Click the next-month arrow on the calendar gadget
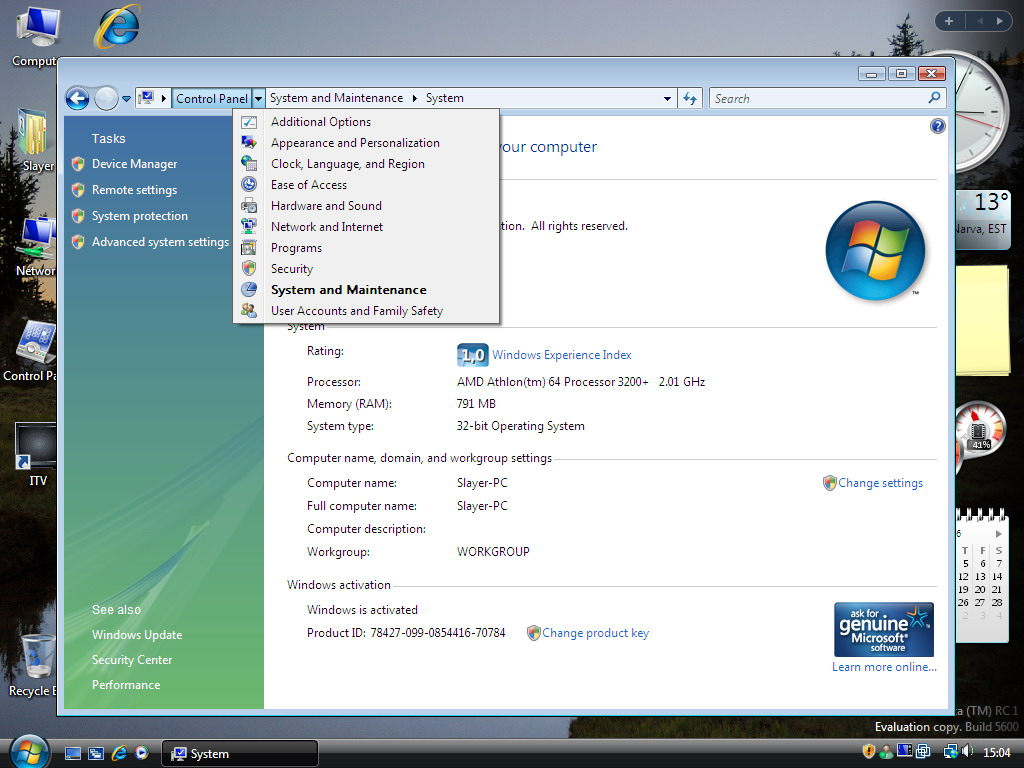Viewport: 1024px width, 768px height. 999,534
